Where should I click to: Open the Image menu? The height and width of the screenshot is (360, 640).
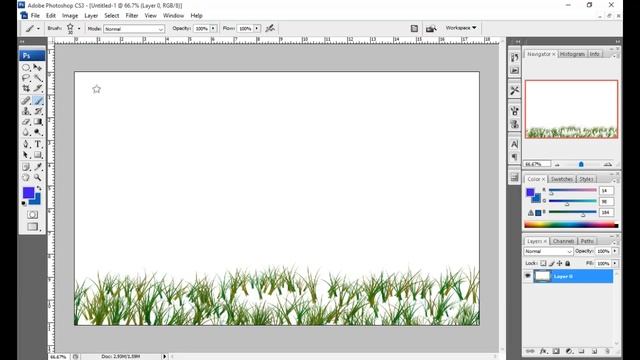coord(70,16)
